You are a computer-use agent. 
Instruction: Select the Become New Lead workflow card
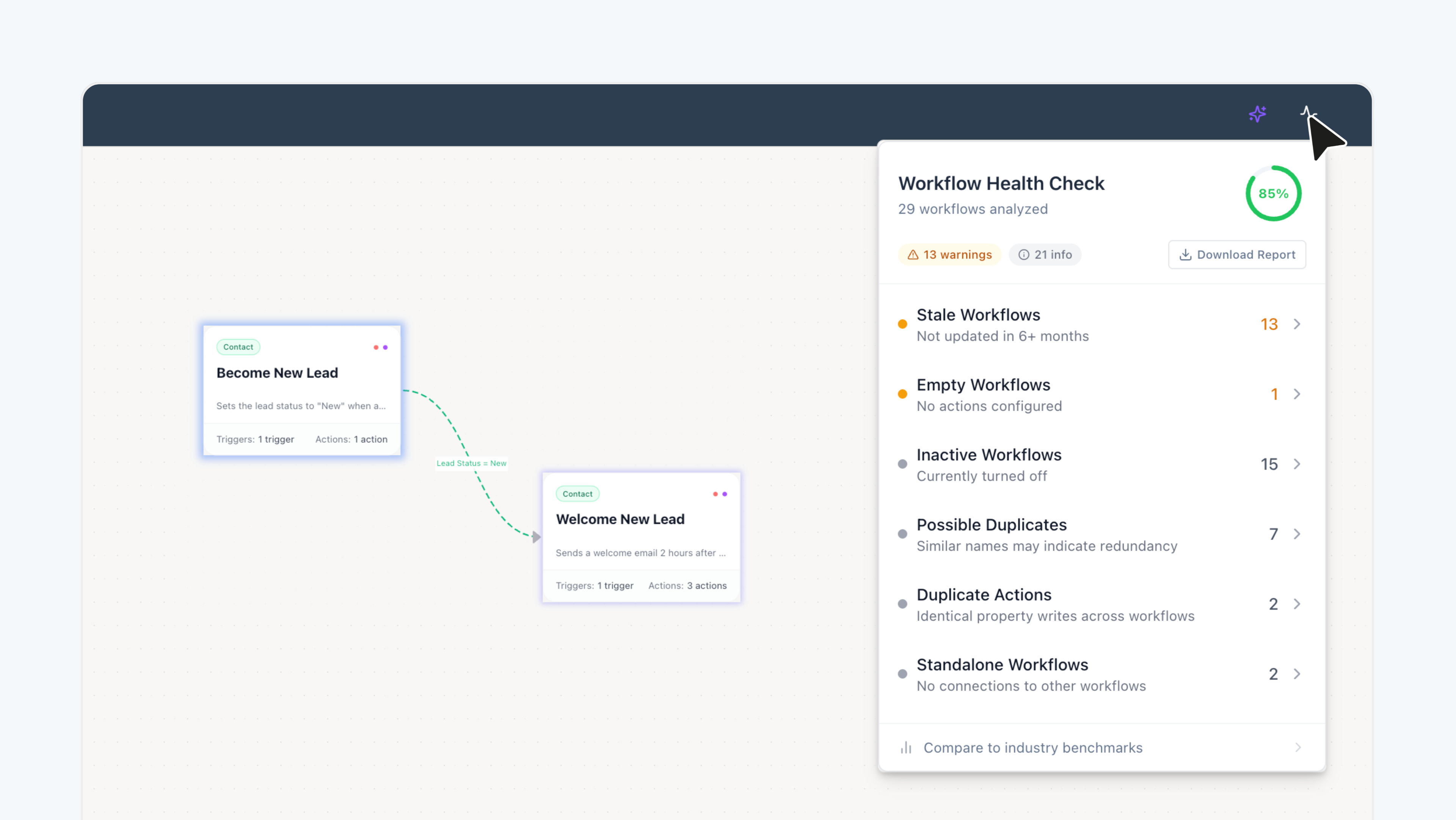(x=302, y=390)
